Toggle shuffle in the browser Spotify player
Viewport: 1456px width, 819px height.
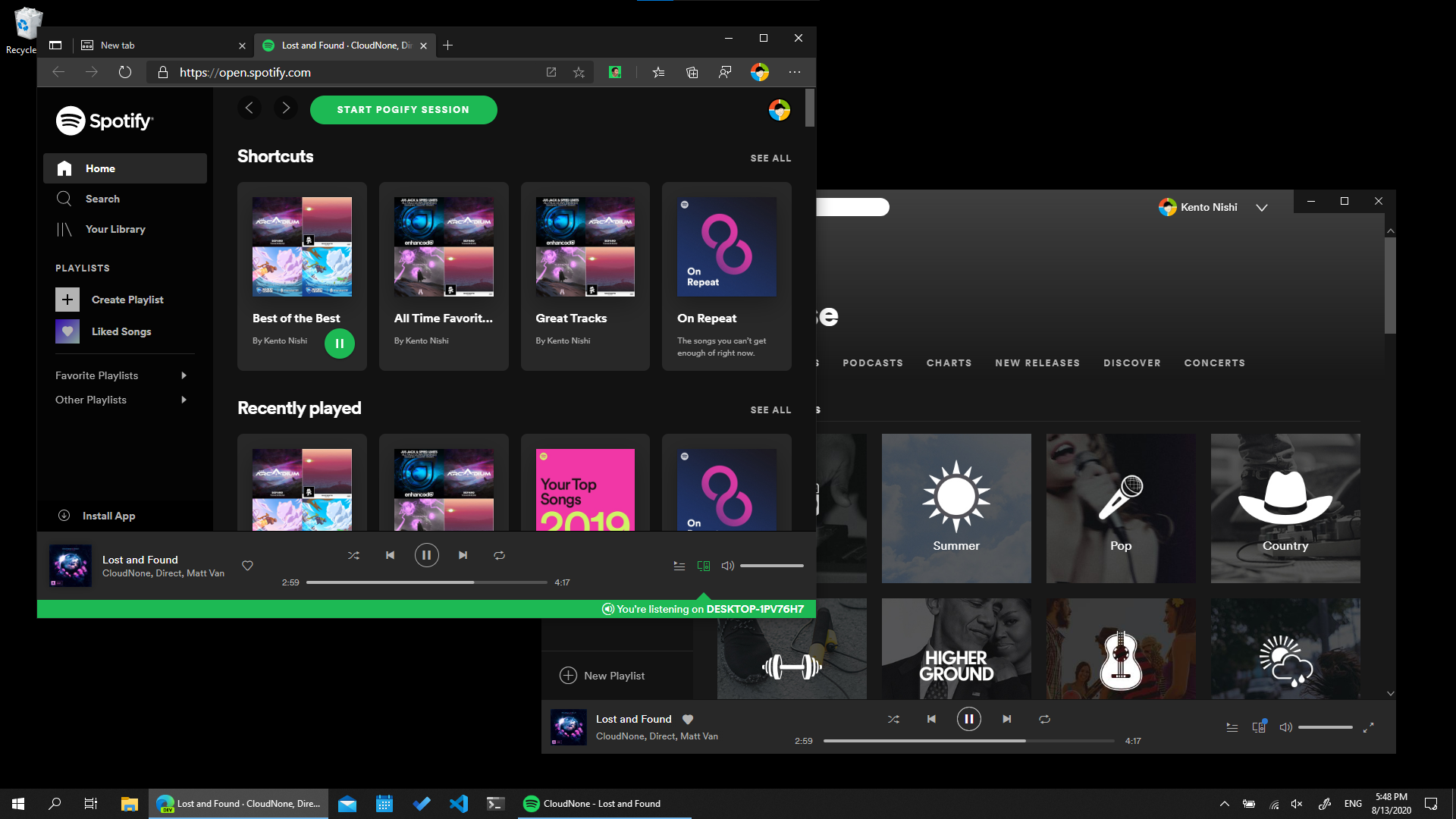pyautogui.click(x=353, y=555)
